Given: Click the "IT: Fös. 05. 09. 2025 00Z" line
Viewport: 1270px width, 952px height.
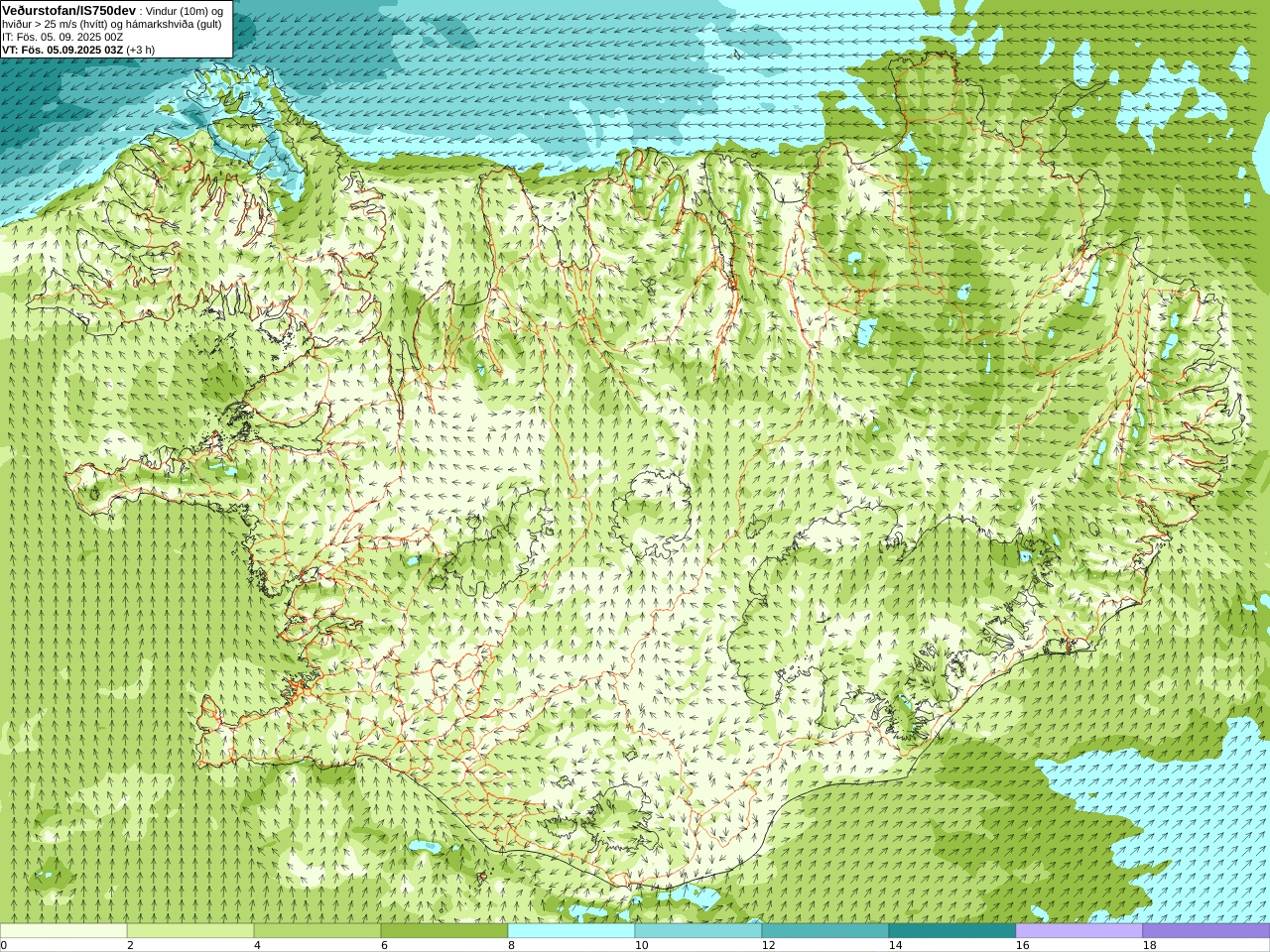Looking at the screenshot, I should [63, 37].
